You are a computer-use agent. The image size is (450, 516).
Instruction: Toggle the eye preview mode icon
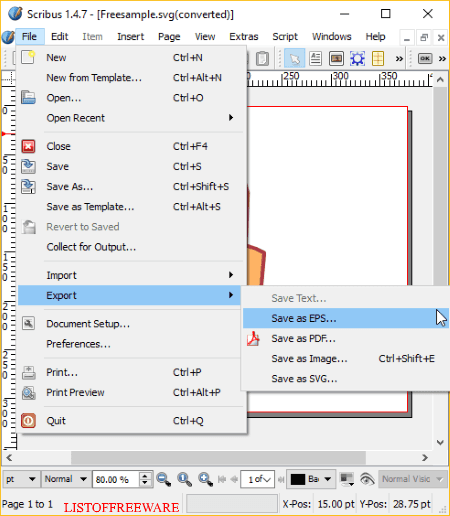pyautogui.click(x=367, y=479)
